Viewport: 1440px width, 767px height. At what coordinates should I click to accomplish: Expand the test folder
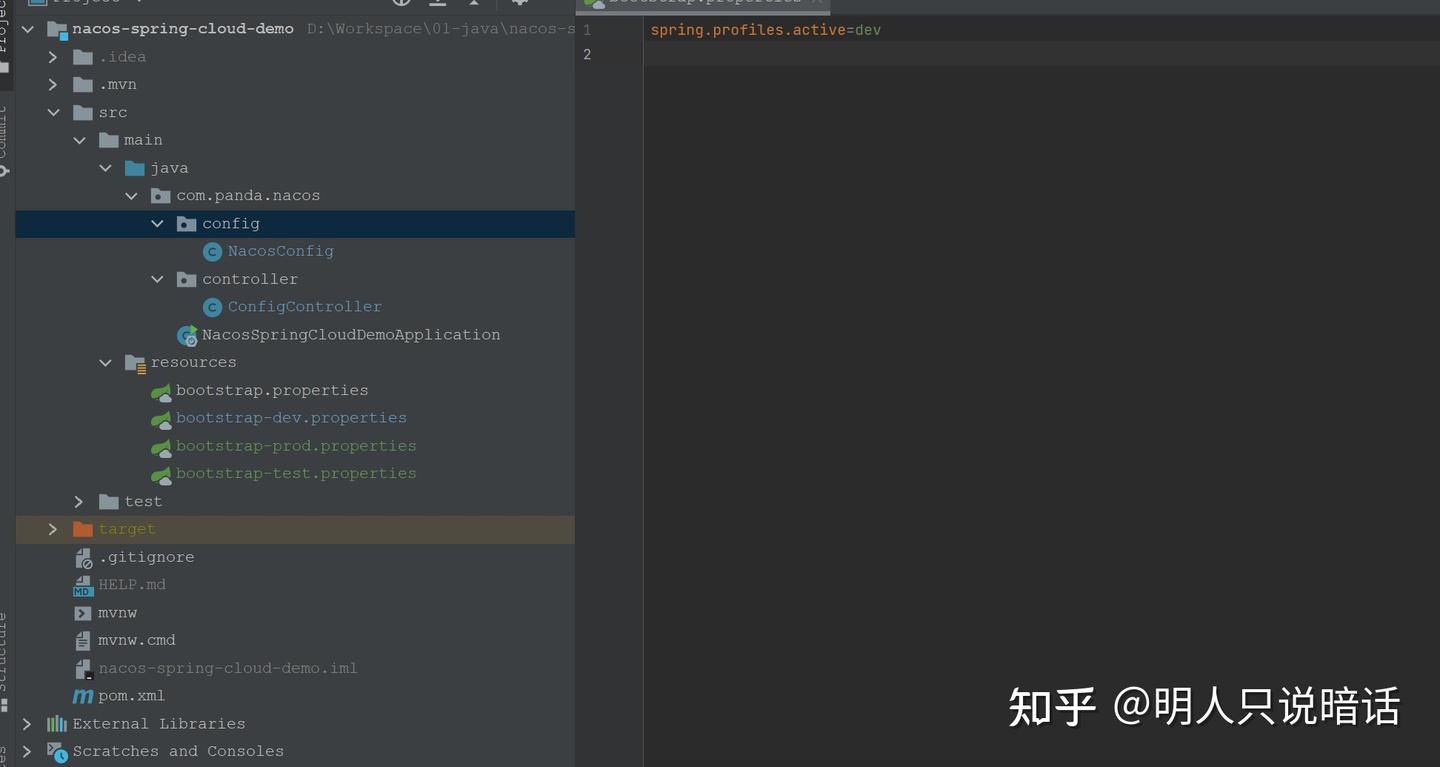pos(80,501)
